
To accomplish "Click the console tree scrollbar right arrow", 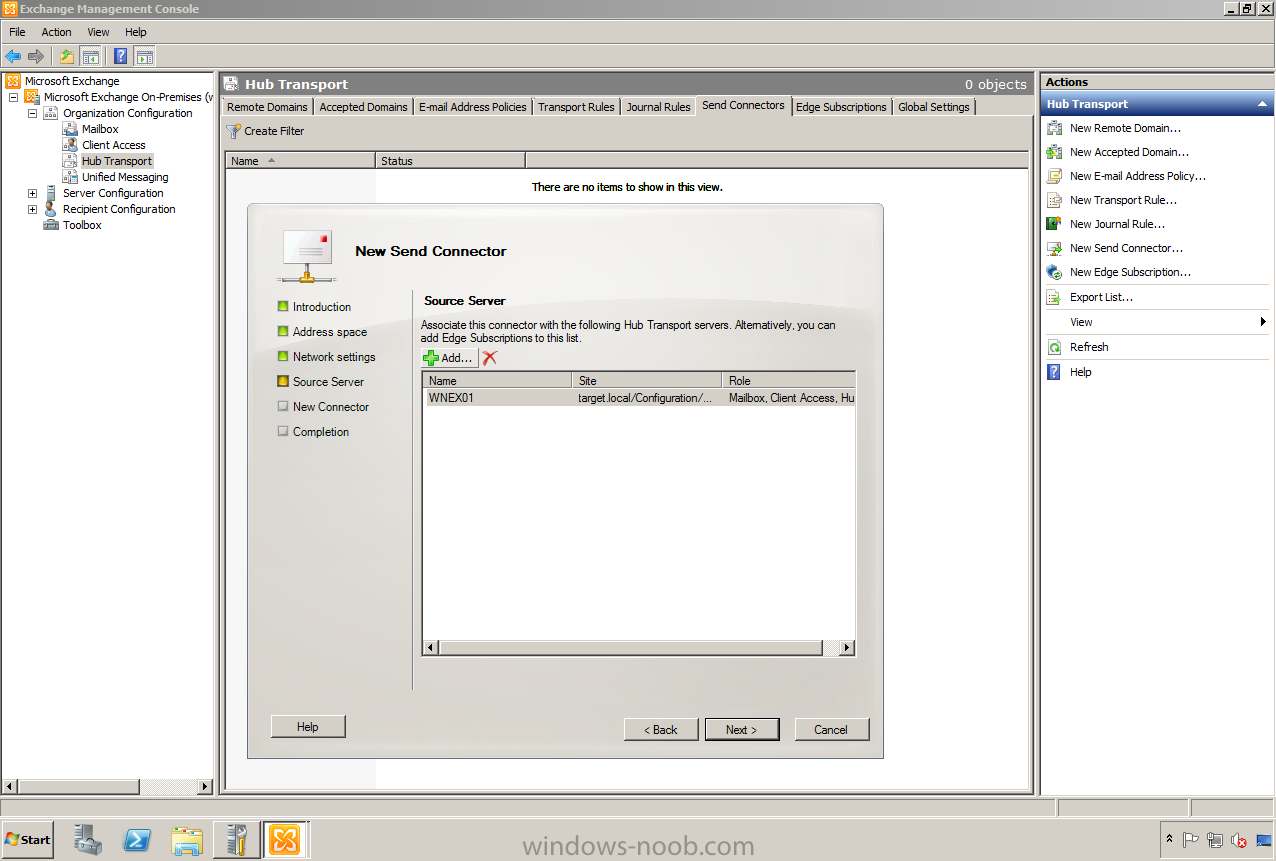I will [x=205, y=787].
